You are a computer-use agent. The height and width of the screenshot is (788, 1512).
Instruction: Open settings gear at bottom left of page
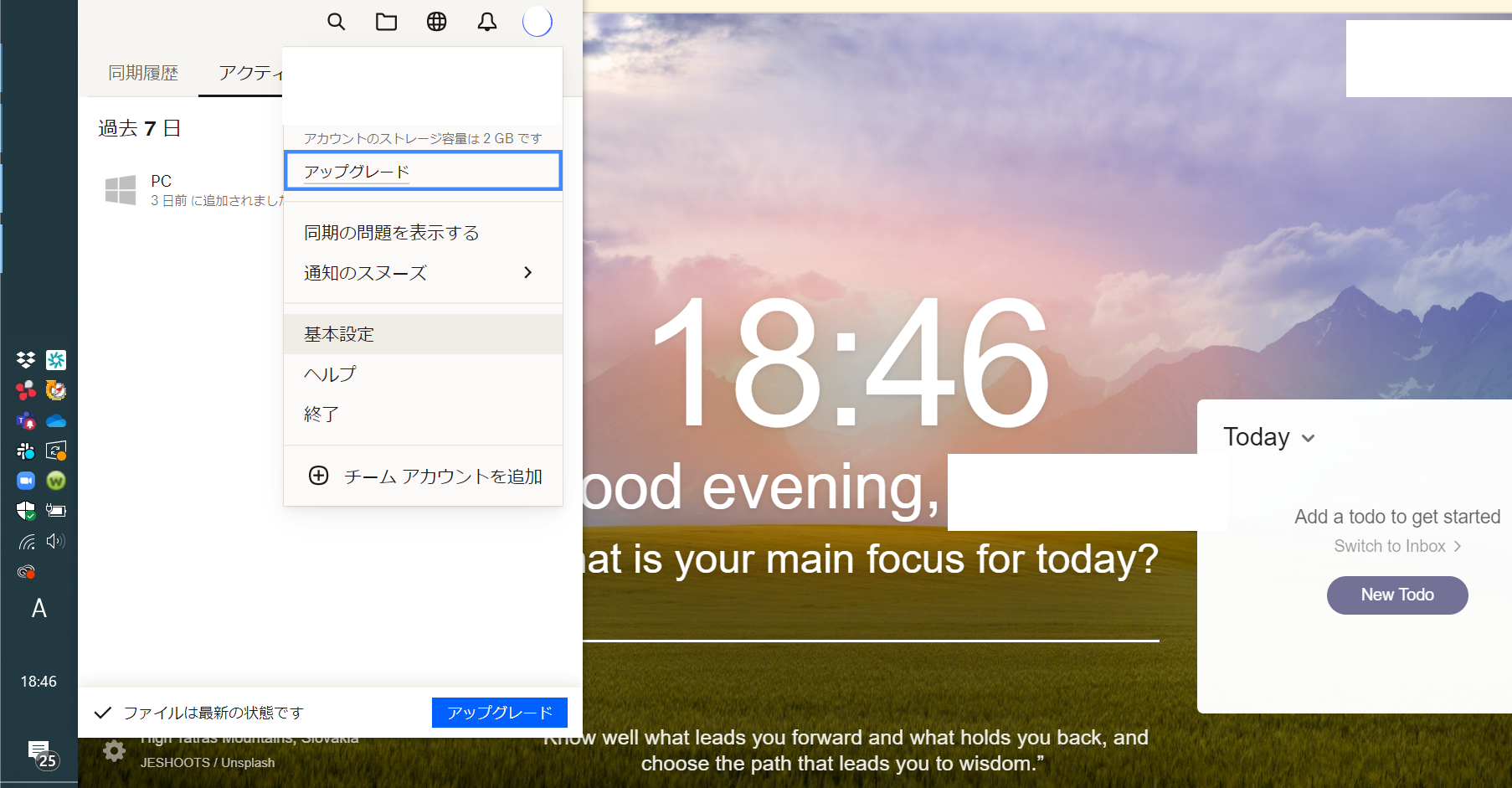click(114, 751)
